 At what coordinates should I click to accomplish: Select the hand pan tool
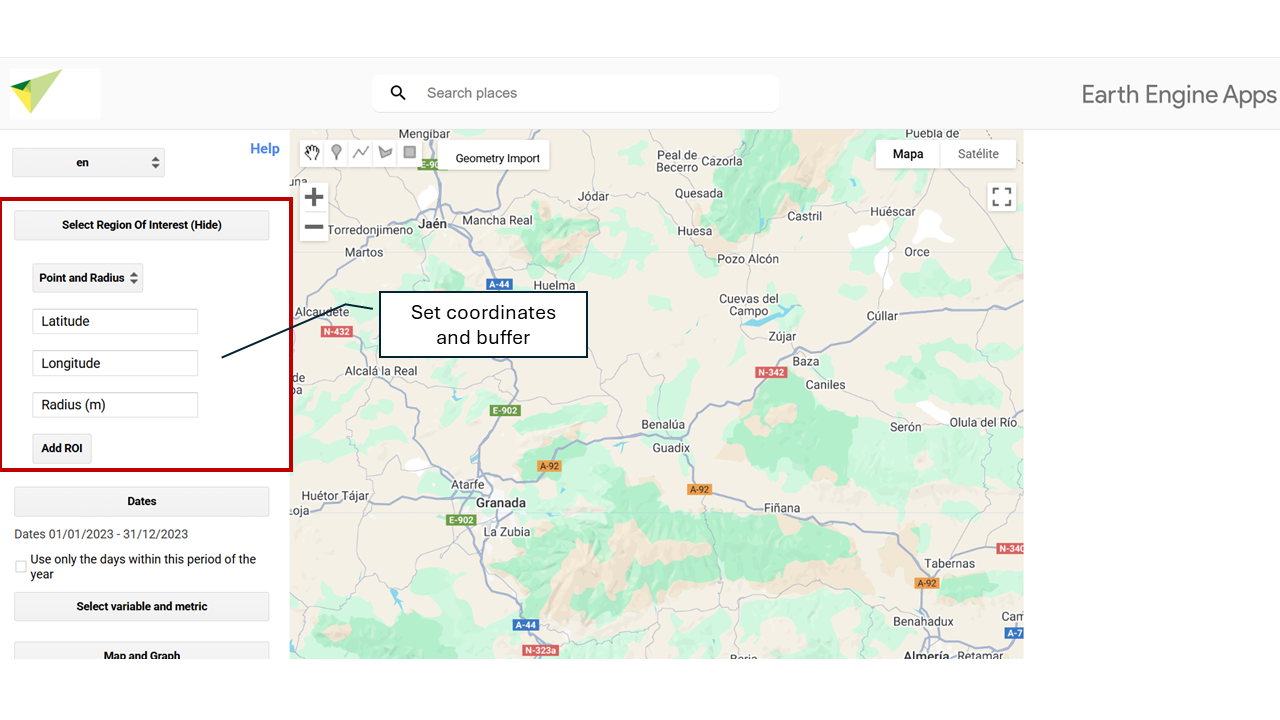click(312, 153)
